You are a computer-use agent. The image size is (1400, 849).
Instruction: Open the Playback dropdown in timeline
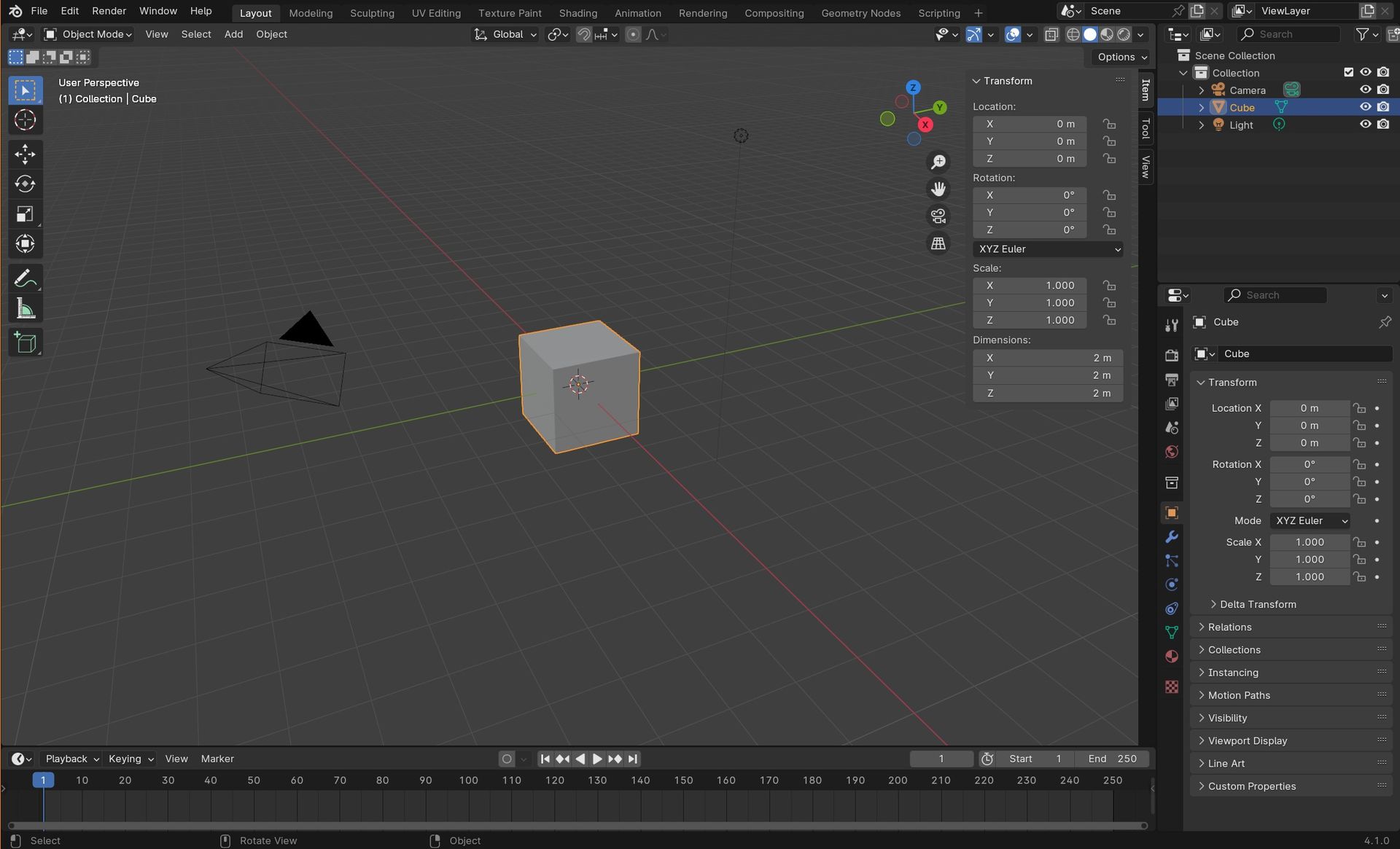pyautogui.click(x=72, y=759)
